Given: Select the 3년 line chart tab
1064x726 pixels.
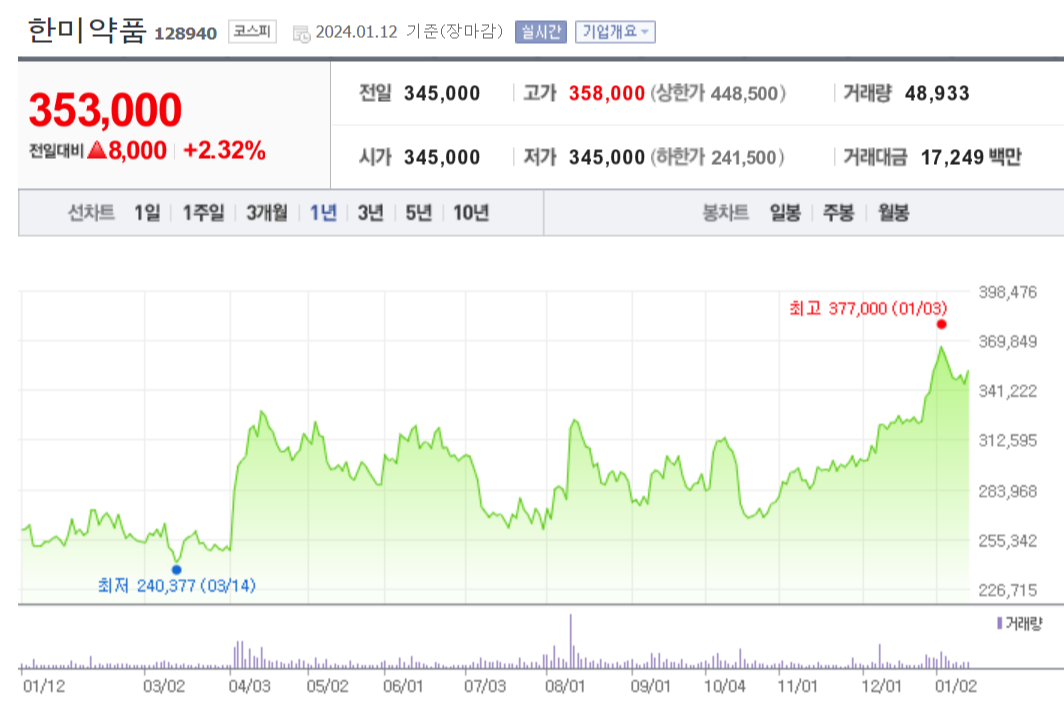Looking at the screenshot, I should click(x=370, y=213).
